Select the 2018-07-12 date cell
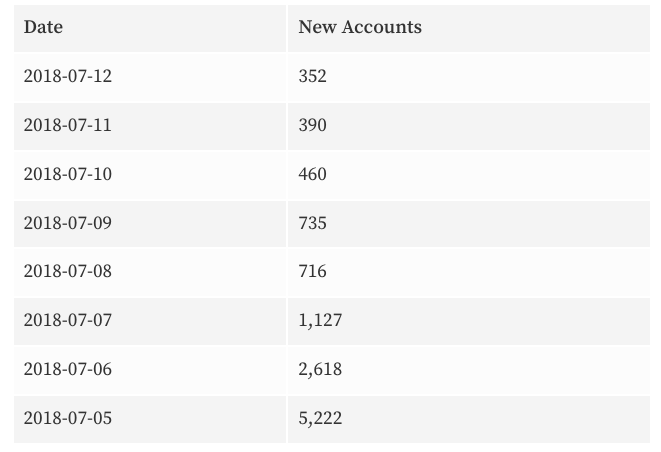This screenshot has width=661, height=452. tap(68, 76)
